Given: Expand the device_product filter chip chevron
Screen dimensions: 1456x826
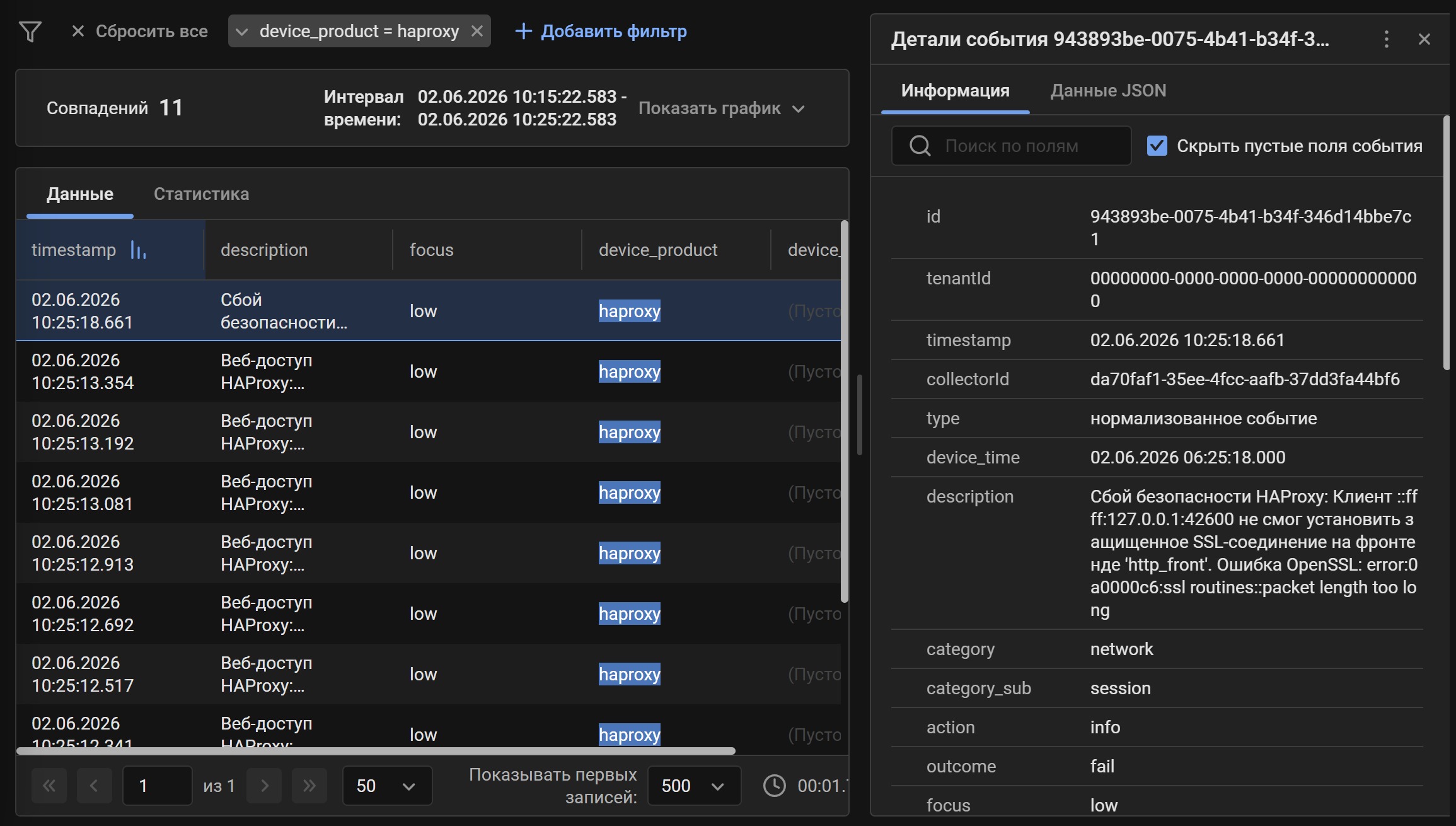Looking at the screenshot, I should [241, 32].
